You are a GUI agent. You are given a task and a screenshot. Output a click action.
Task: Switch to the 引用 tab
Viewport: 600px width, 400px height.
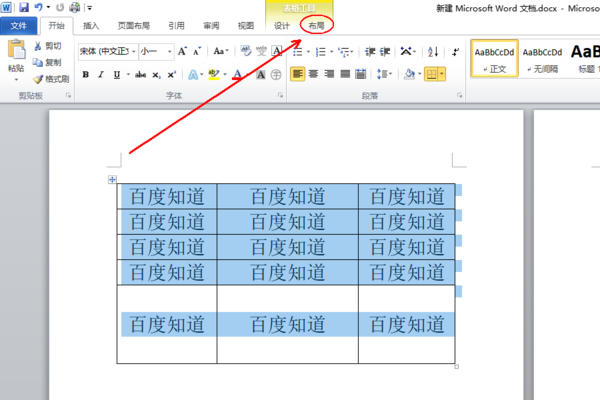click(x=176, y=26)
